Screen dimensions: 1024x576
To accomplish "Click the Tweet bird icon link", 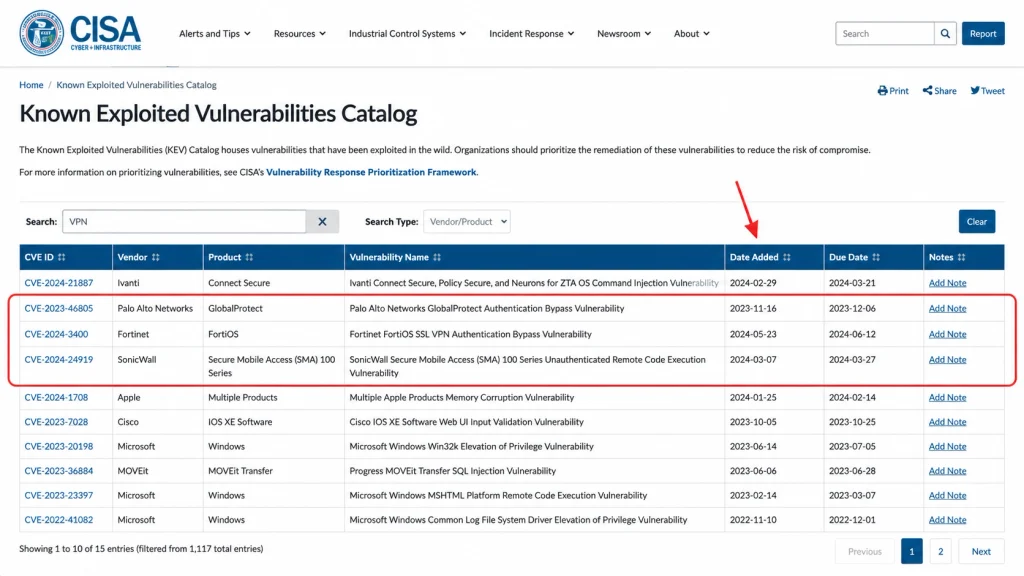I will pyautogui.click(x=987, y=91).
